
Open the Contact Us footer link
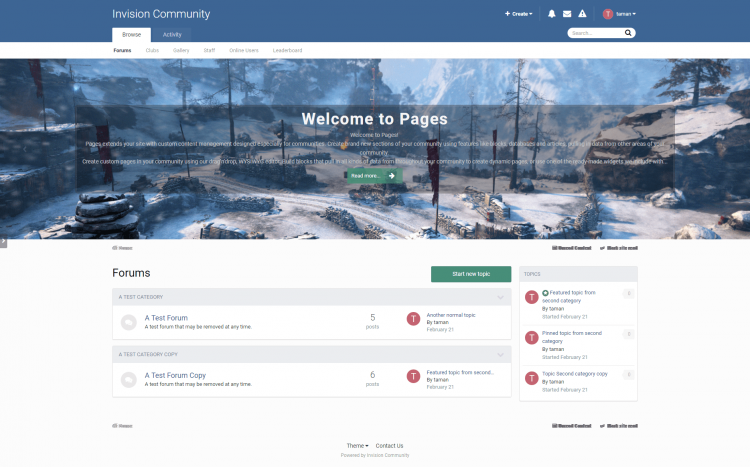pos(389,445)
